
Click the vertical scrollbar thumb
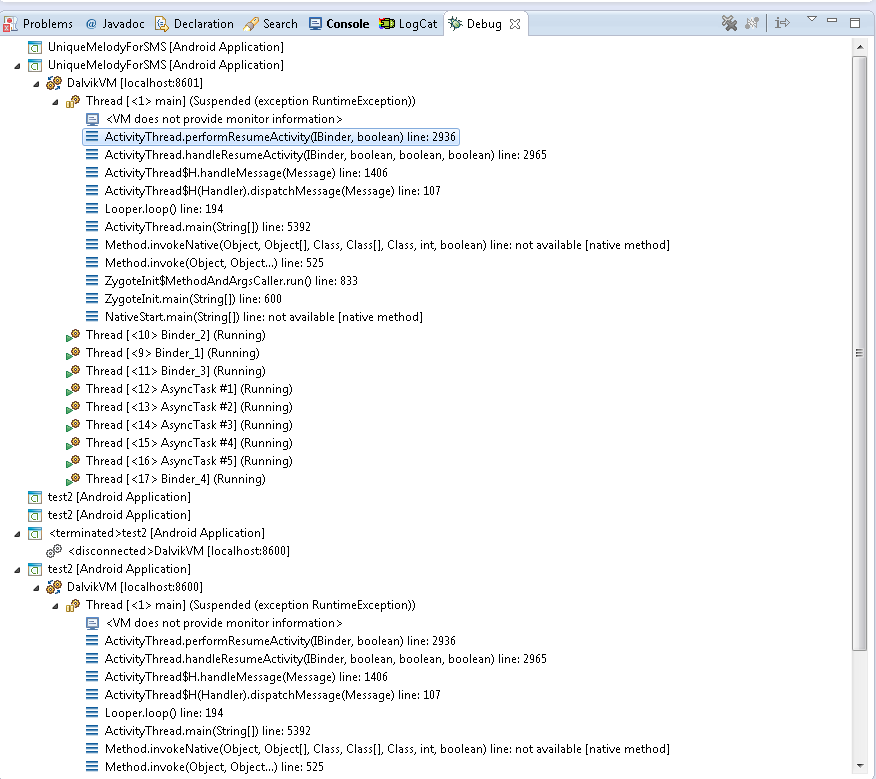click(x=860, y=353)
